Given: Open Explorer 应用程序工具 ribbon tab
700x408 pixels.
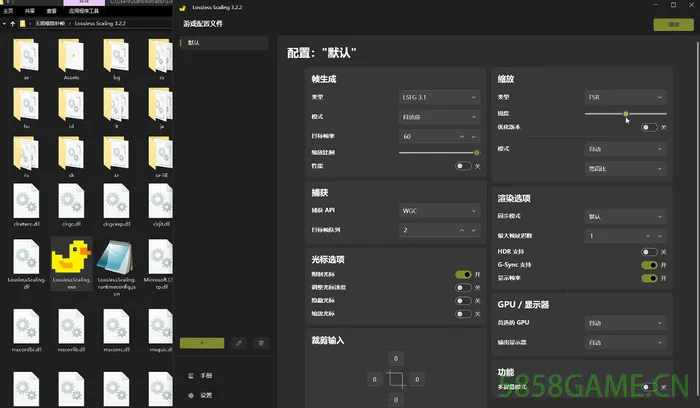Looking at the screenshot, I should pos(84,11).
